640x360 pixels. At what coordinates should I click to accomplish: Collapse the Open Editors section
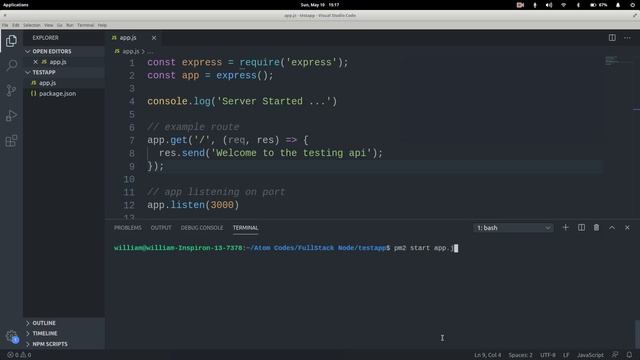pos(64,51)
